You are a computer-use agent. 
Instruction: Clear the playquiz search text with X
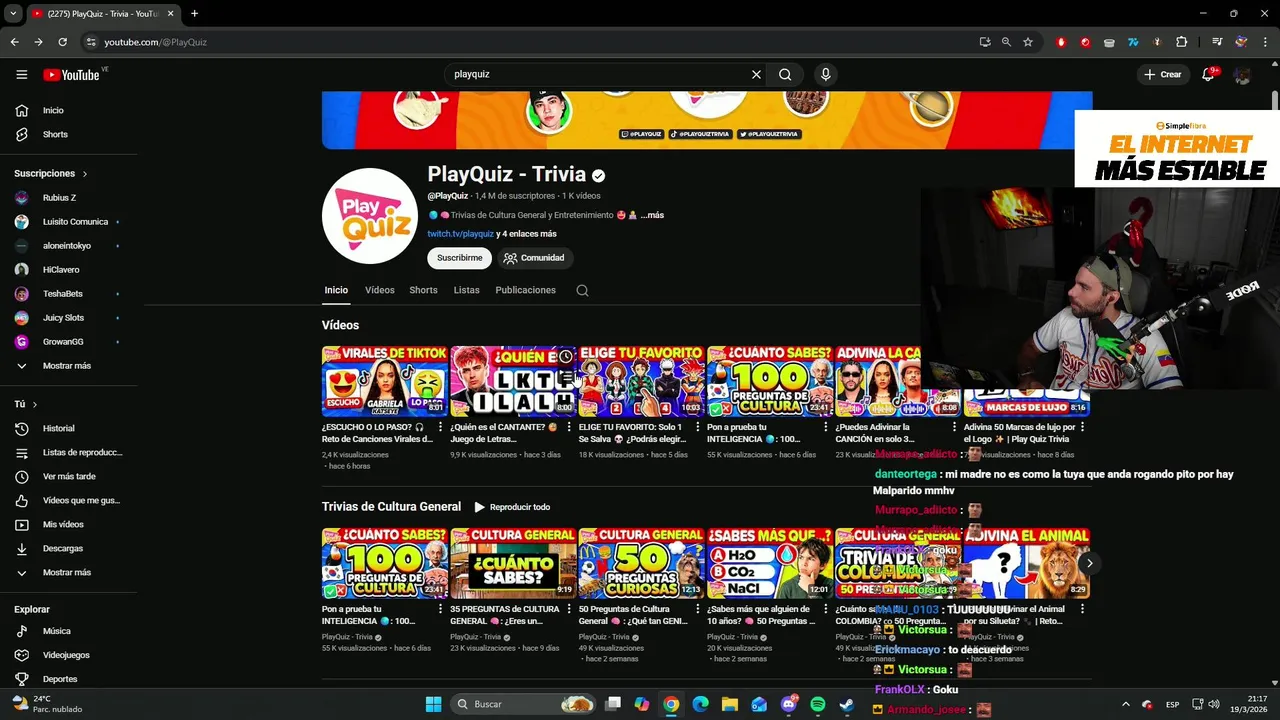coord(756,74)
